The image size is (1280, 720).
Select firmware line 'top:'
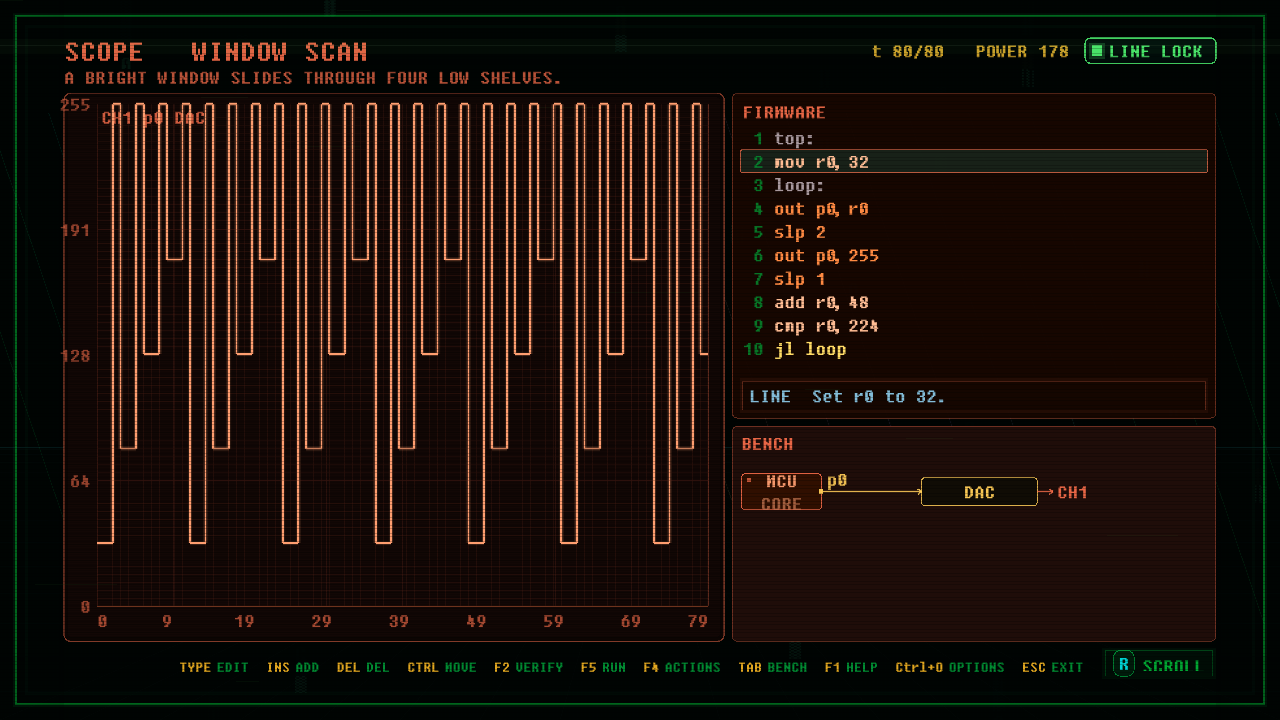click(974, 139)
